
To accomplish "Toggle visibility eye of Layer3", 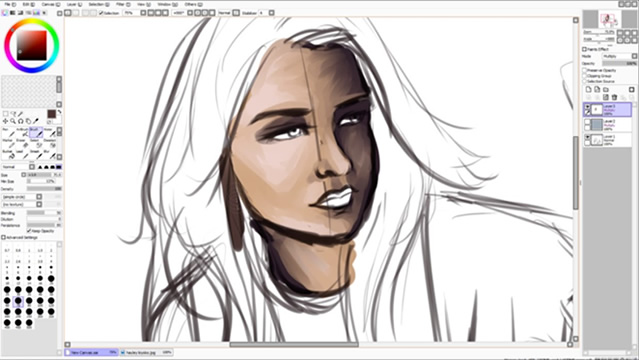I will click(x=587, y=106).
